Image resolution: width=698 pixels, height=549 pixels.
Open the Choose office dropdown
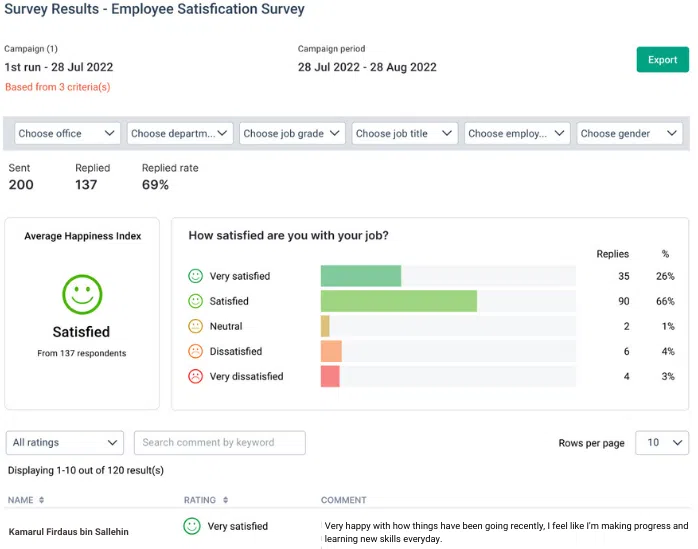67,134
